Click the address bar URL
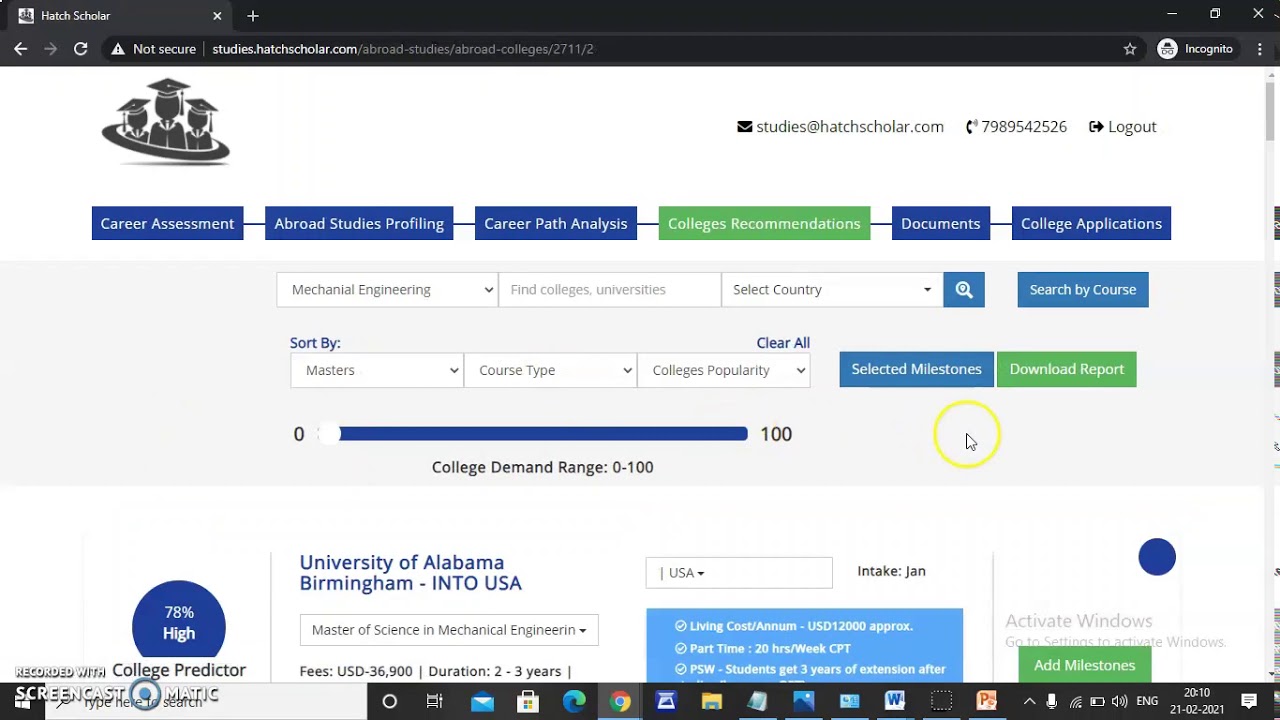 [403, 48]
